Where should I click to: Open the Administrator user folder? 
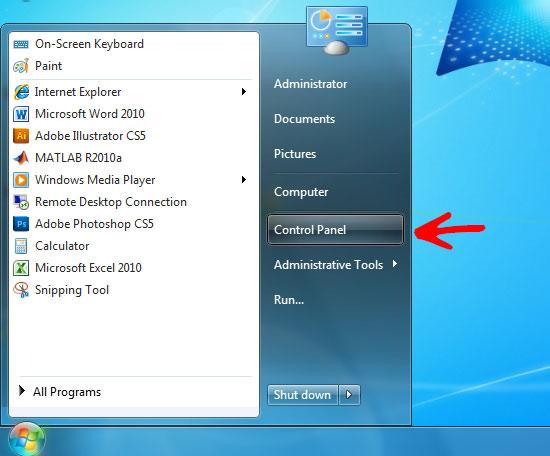(310, 84)
